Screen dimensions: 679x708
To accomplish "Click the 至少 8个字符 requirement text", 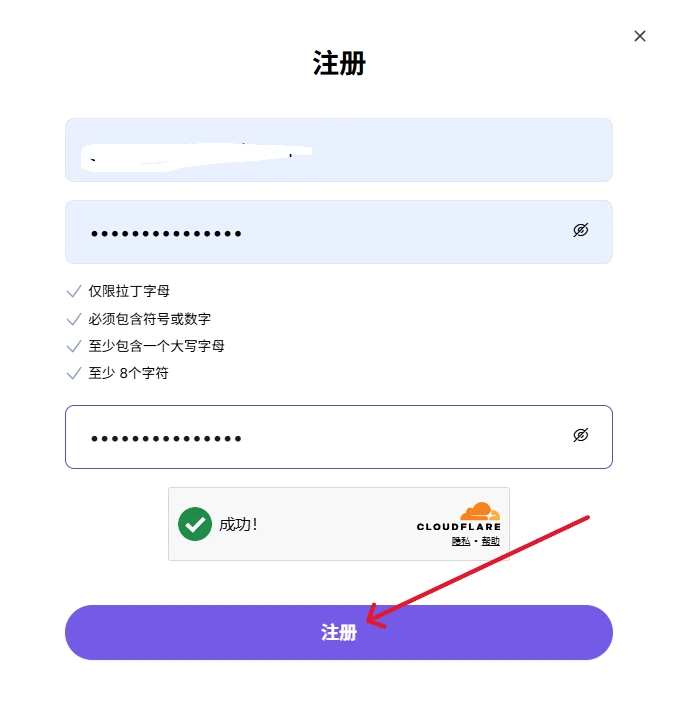I will (x=129, y=373).
